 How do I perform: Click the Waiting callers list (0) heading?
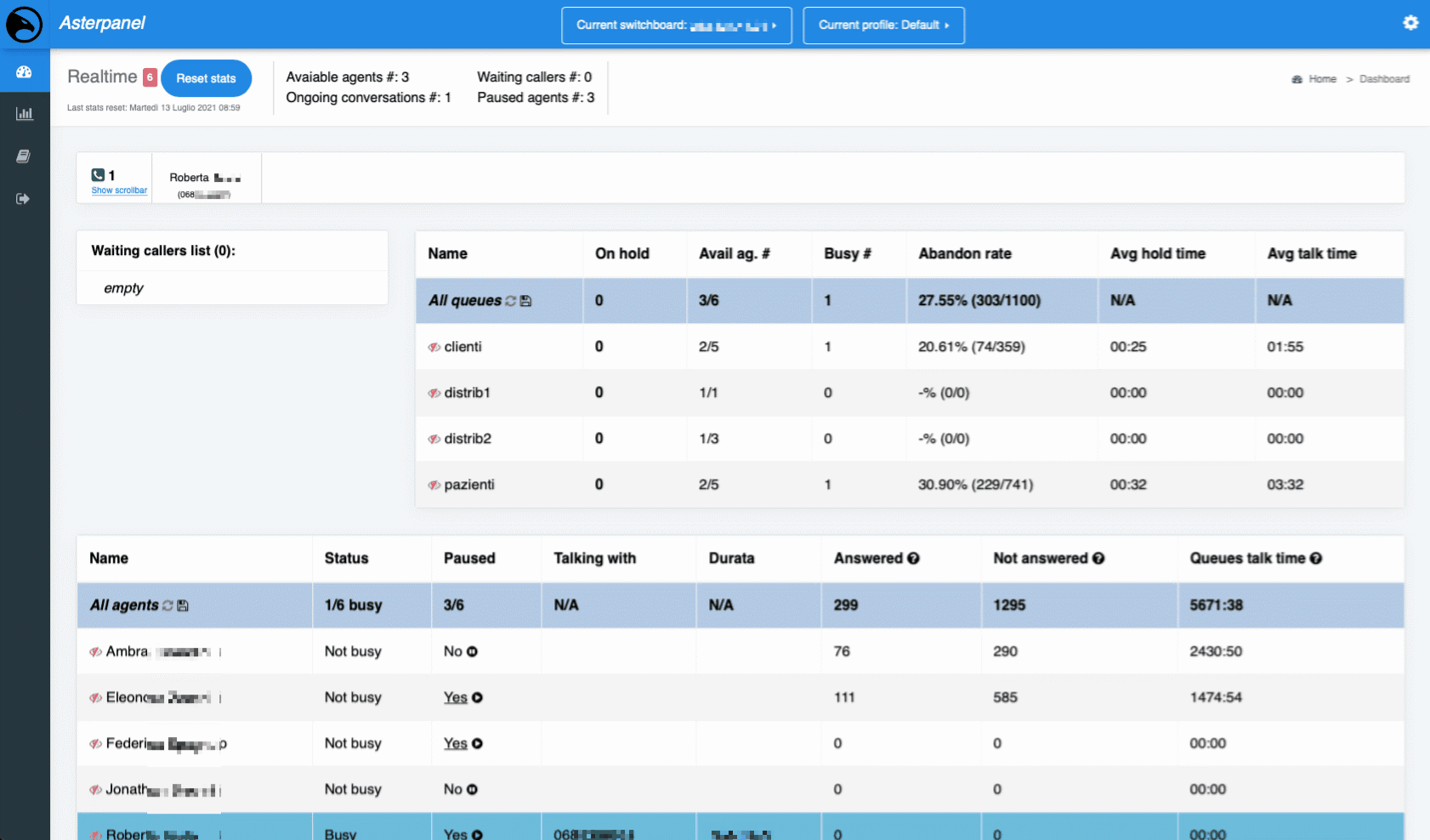tap(163, 251)
